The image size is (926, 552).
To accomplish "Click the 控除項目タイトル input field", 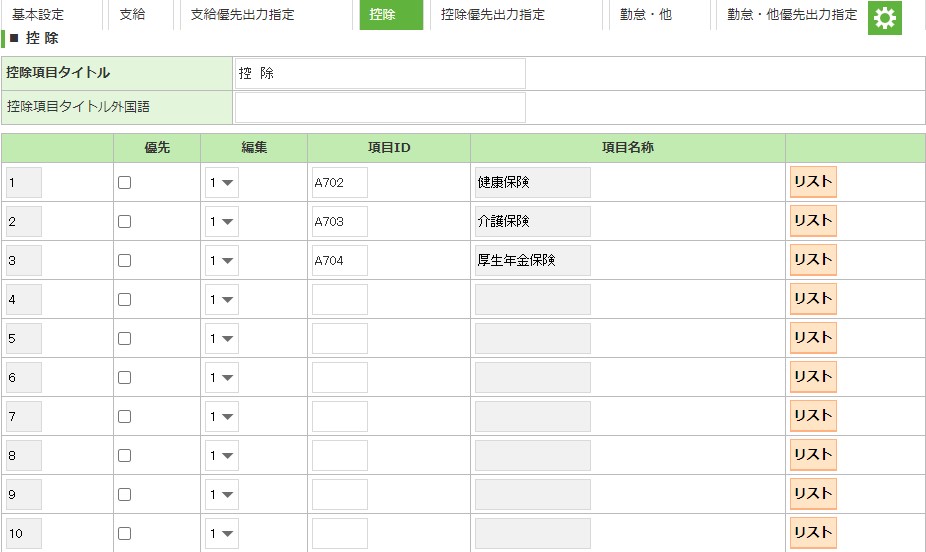I will 380,73.
